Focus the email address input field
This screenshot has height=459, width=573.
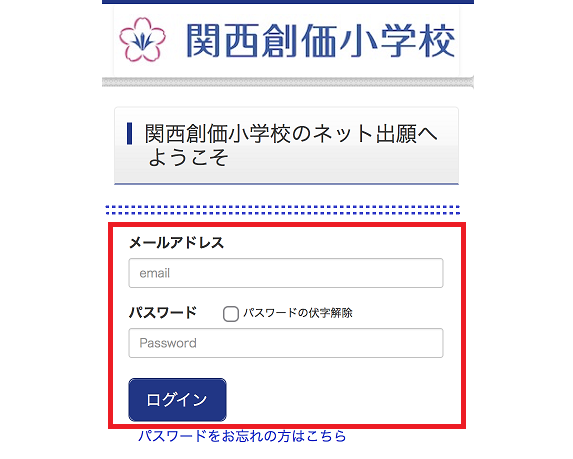[x=286, y=273]
